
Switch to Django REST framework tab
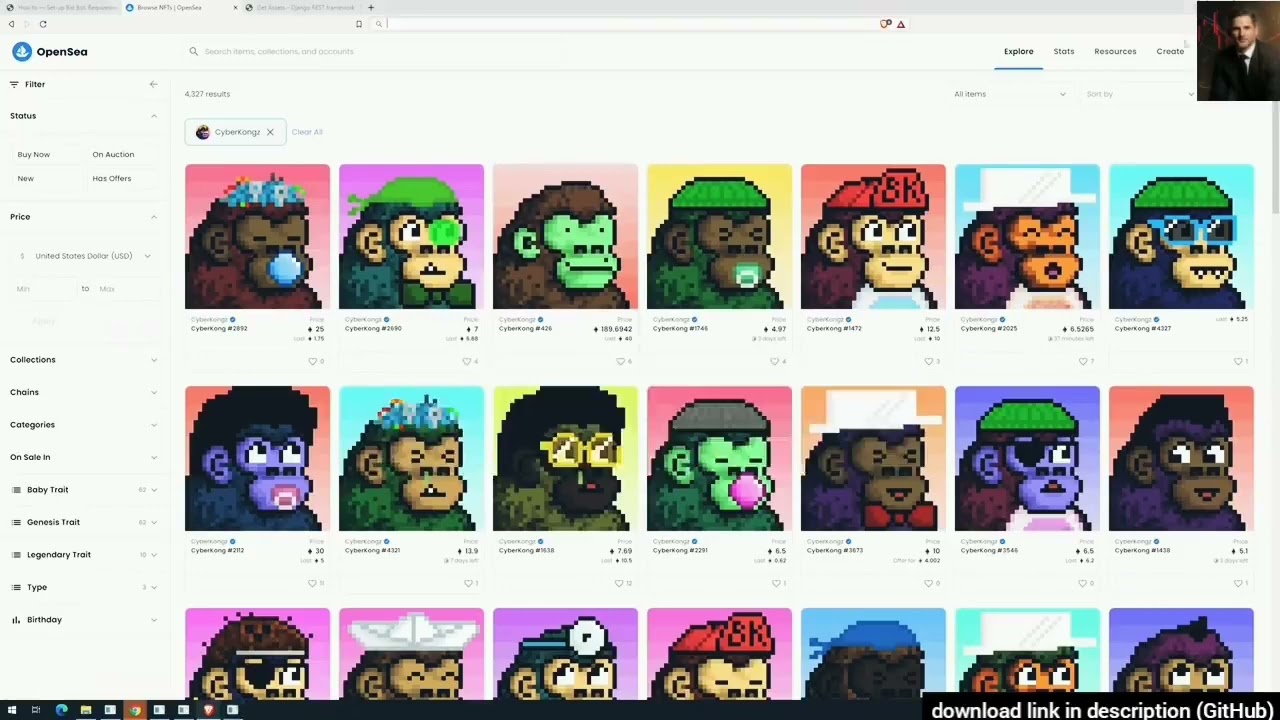pyautogui.click(x=300, y=7)
